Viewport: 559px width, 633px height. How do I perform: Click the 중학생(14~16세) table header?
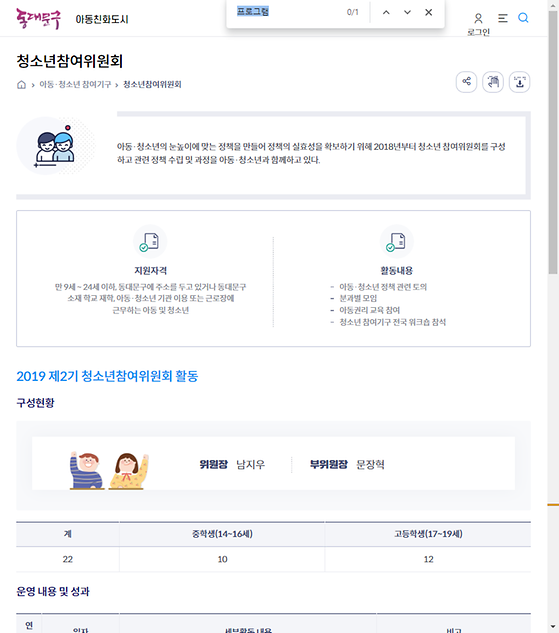(x=222, y=534)
